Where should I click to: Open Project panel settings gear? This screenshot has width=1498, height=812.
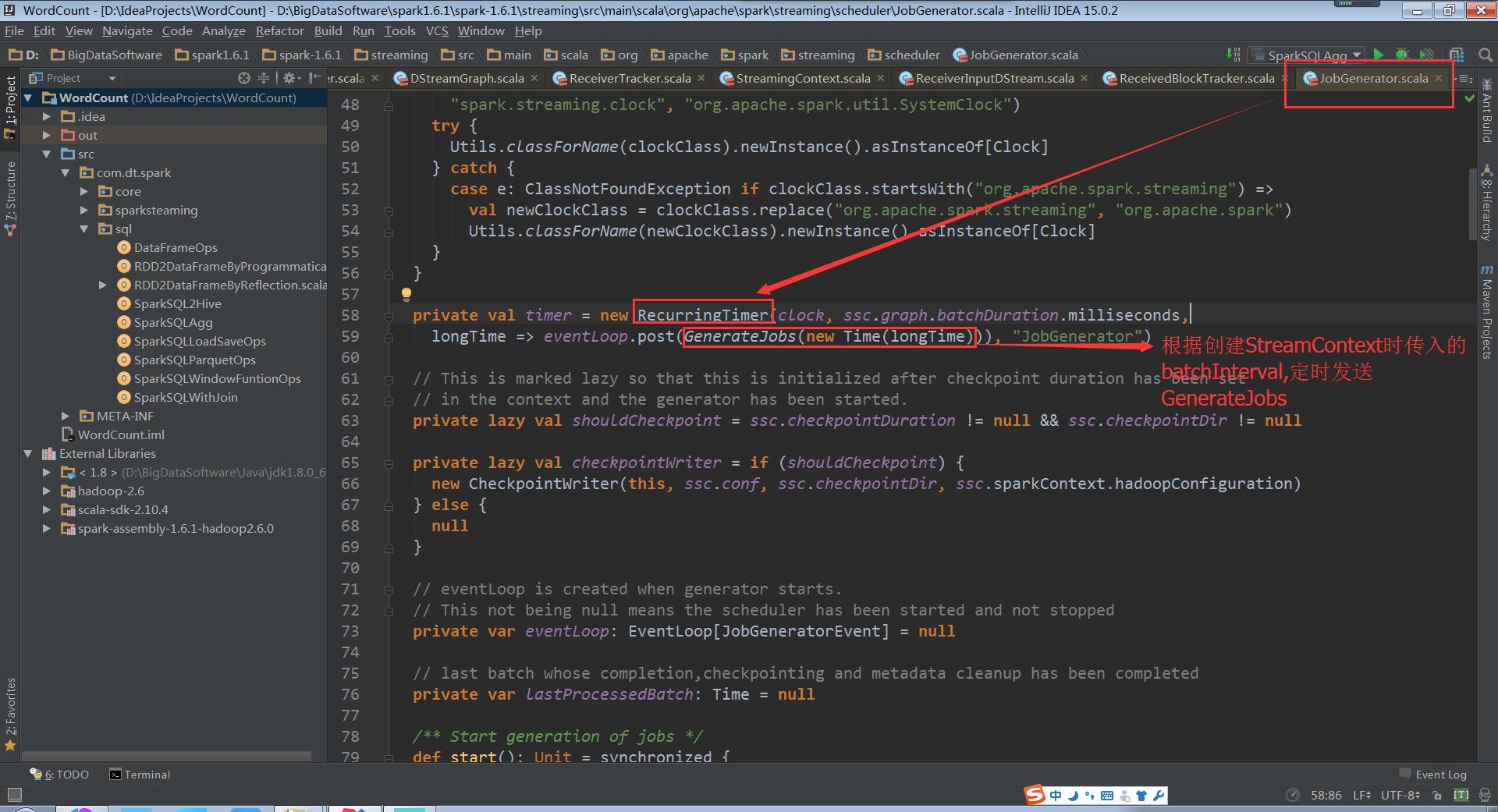(x=291, y=78)
